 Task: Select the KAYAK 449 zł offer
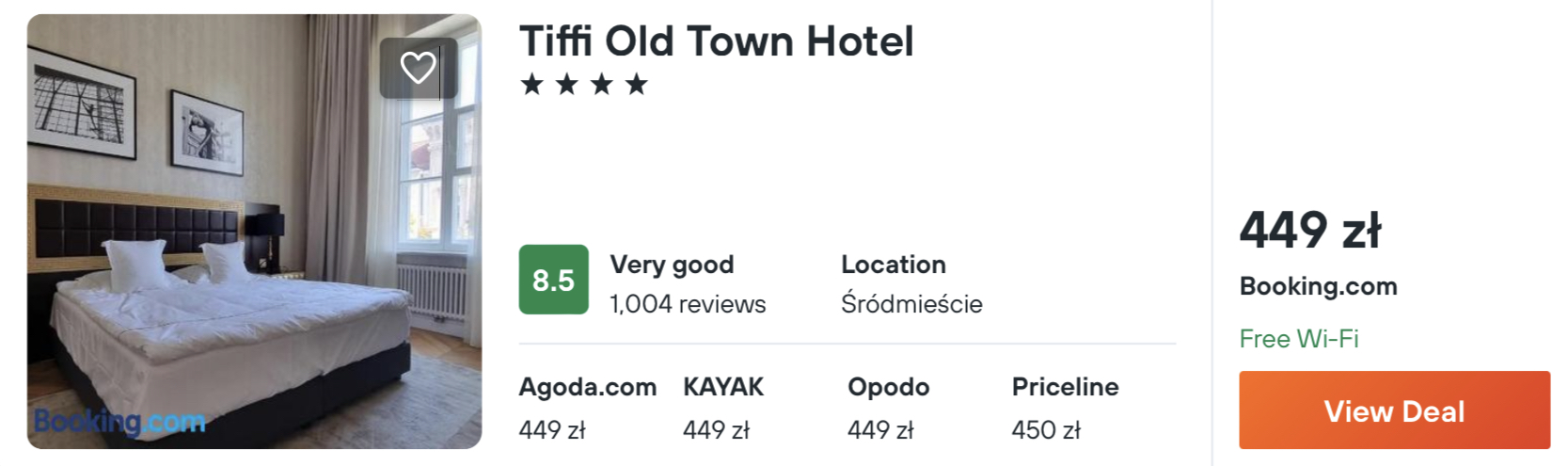pyautogui.click(x=723, y=408)
